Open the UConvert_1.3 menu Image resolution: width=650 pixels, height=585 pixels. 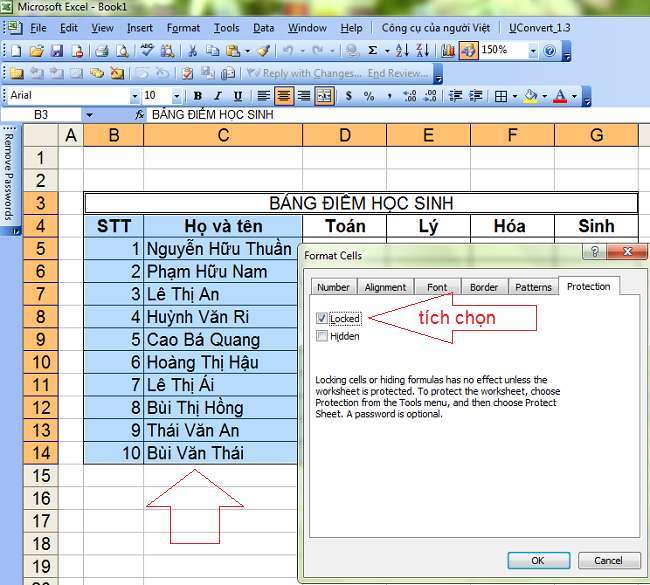540,28
